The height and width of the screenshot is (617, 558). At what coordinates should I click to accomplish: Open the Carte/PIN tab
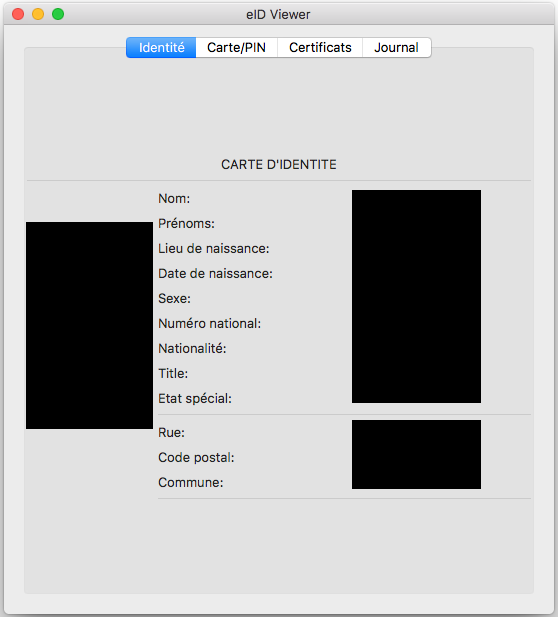pyautogui.click(x=237, y=48)
